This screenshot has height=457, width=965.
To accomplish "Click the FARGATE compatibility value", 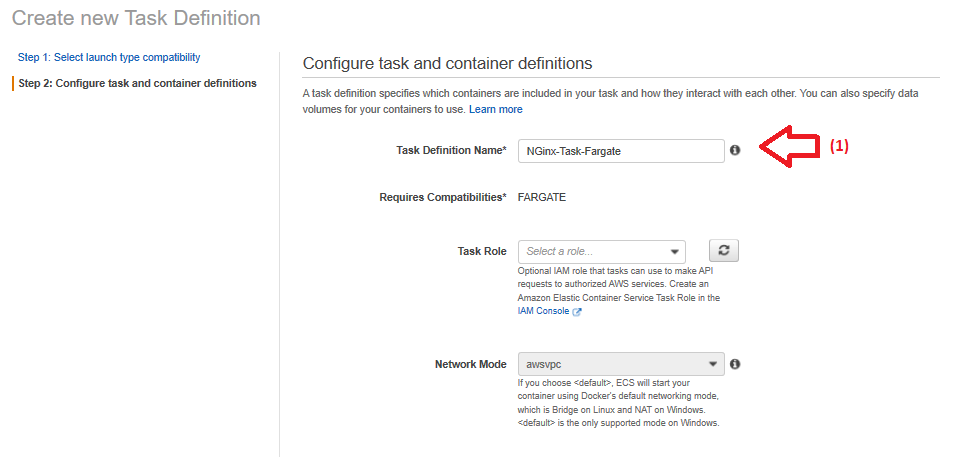I will click(542, 197).
